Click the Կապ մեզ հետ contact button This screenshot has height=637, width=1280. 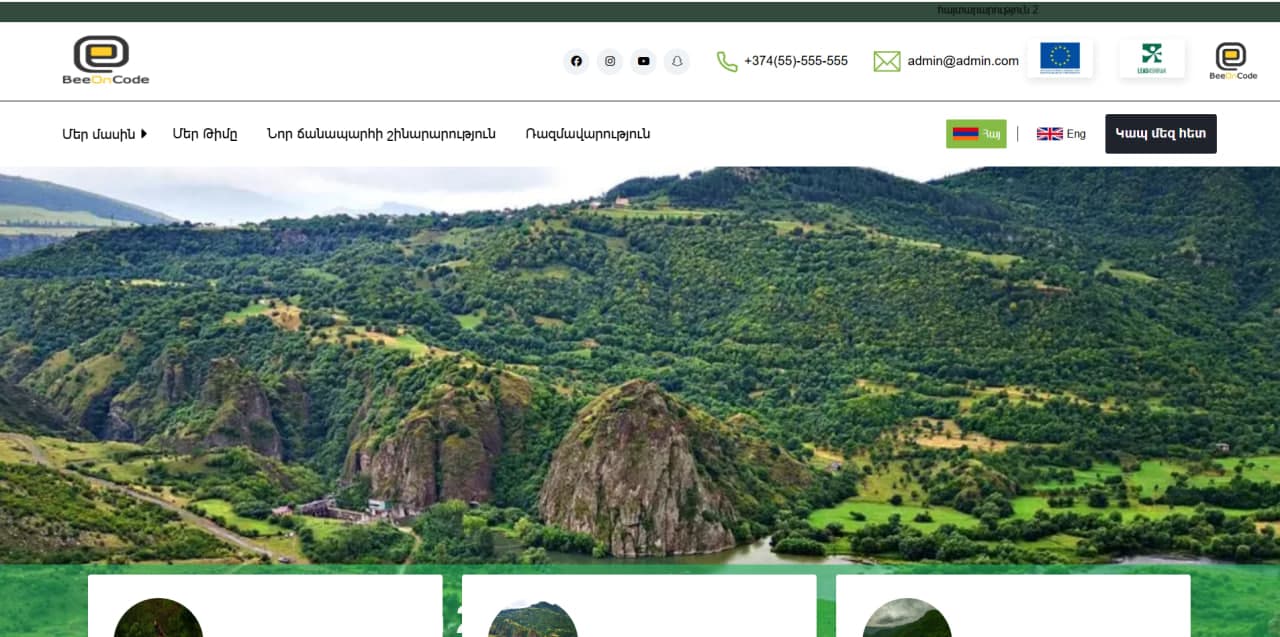1161,134
